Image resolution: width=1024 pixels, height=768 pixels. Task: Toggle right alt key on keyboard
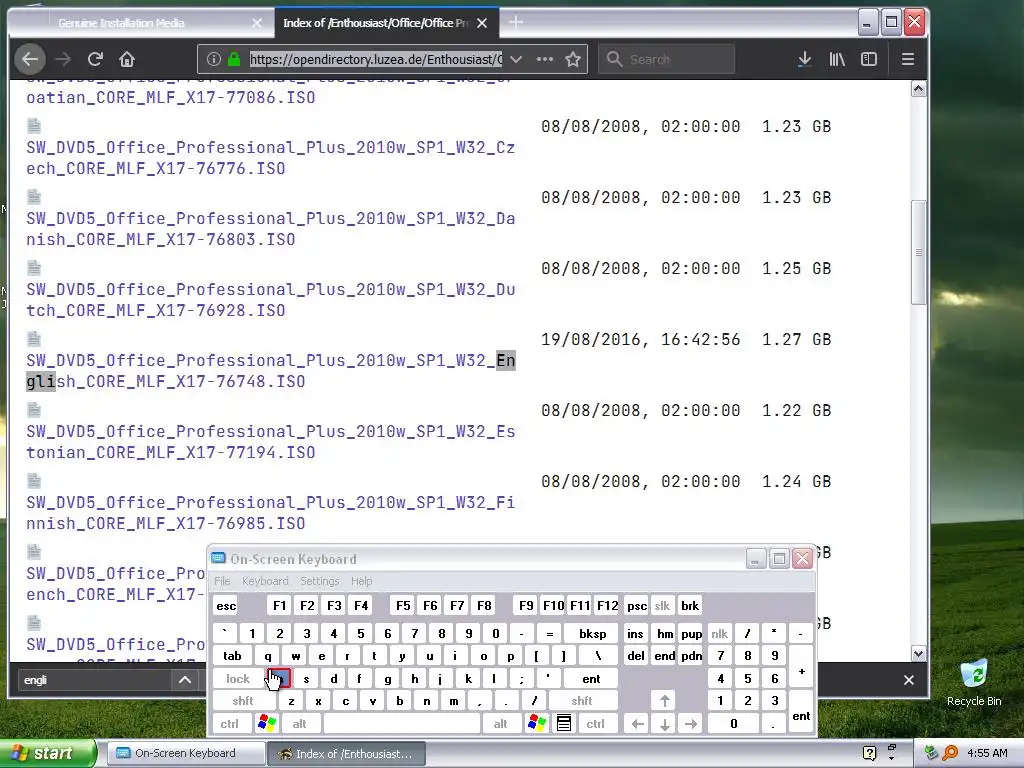pos(500,724)
